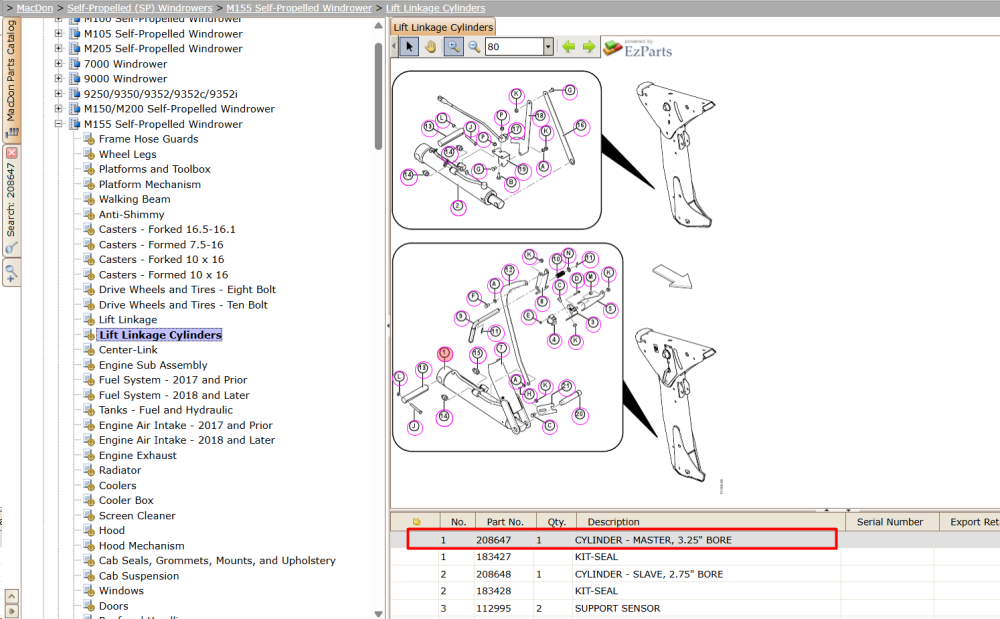Viewport: 1000px width, 619px height.
Task: Select the zoom in magnifier tool
Action: click(453, 47)
